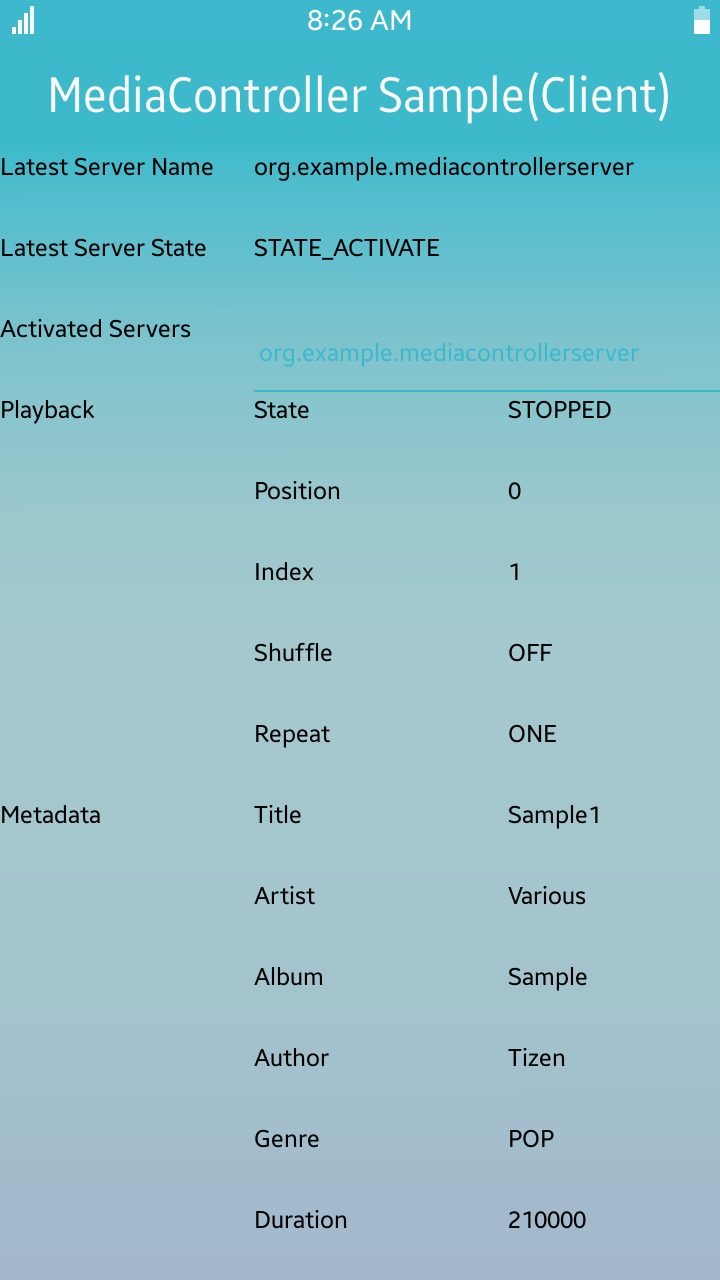Select the Various artist value
The height and width of the screenshot is (1280, 720).
click(547, 896)
